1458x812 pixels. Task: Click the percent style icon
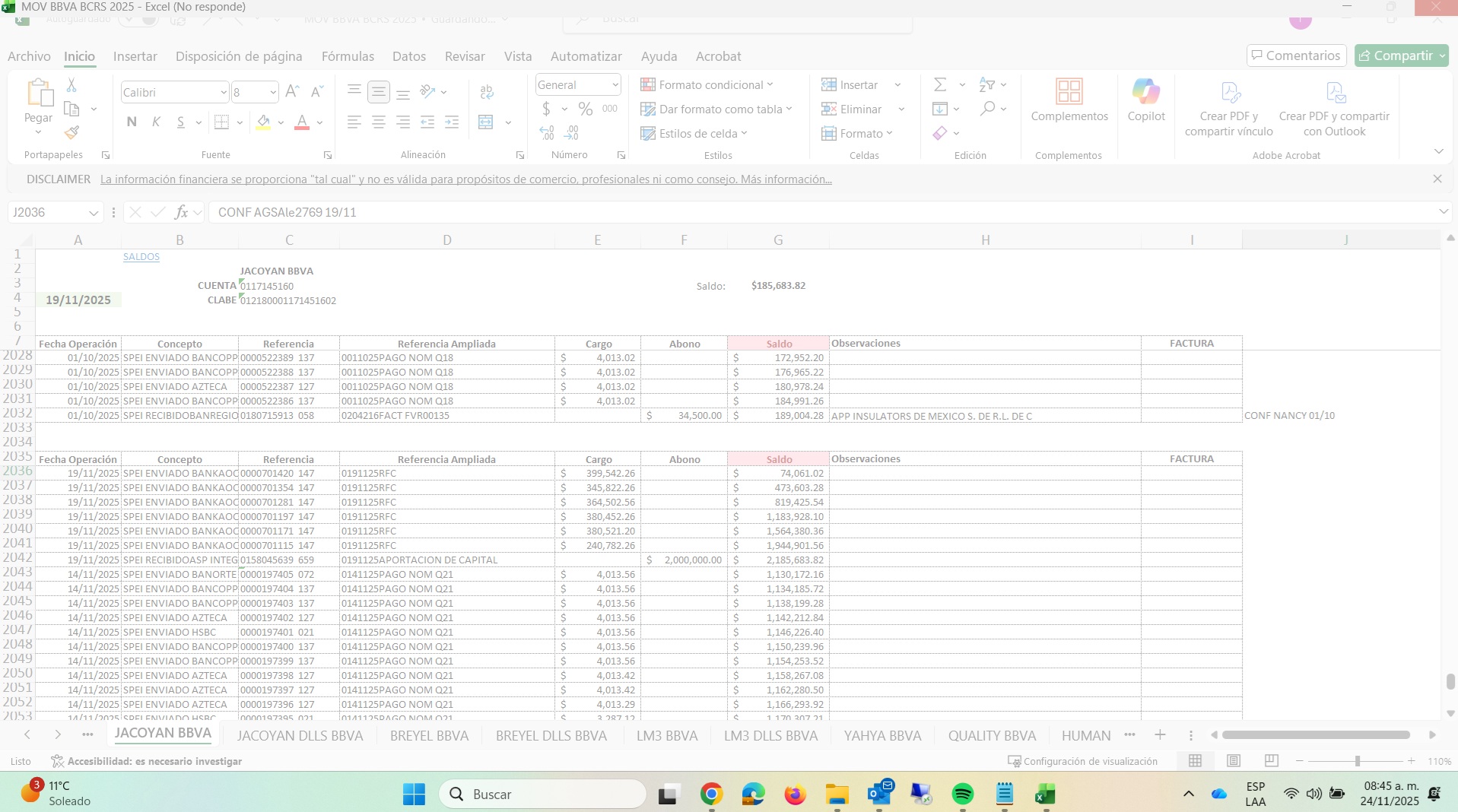585,109
